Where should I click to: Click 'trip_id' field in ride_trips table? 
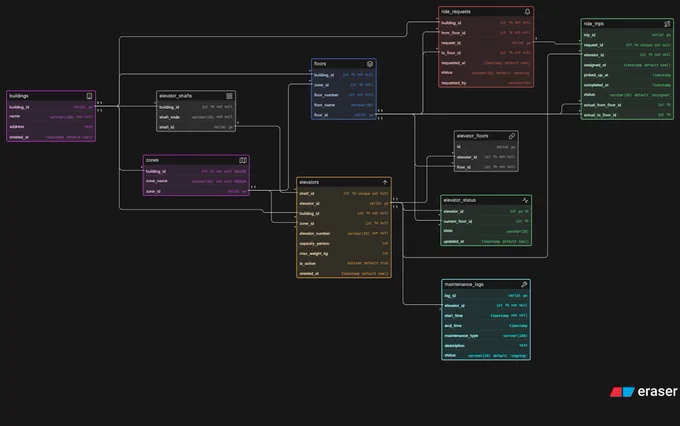pyautogui.click(x=627, y=35)
